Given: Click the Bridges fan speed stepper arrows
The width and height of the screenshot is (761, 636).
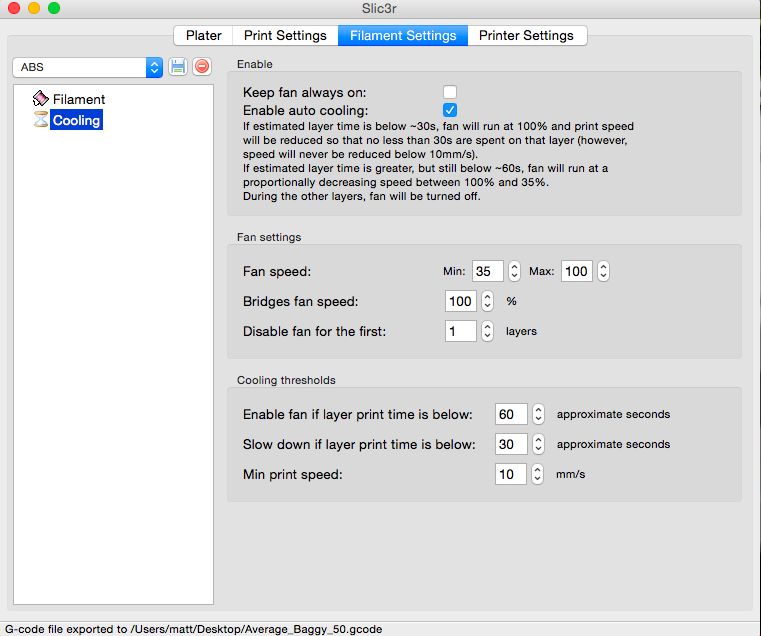Looking at the screenshot, I should 487,301.
